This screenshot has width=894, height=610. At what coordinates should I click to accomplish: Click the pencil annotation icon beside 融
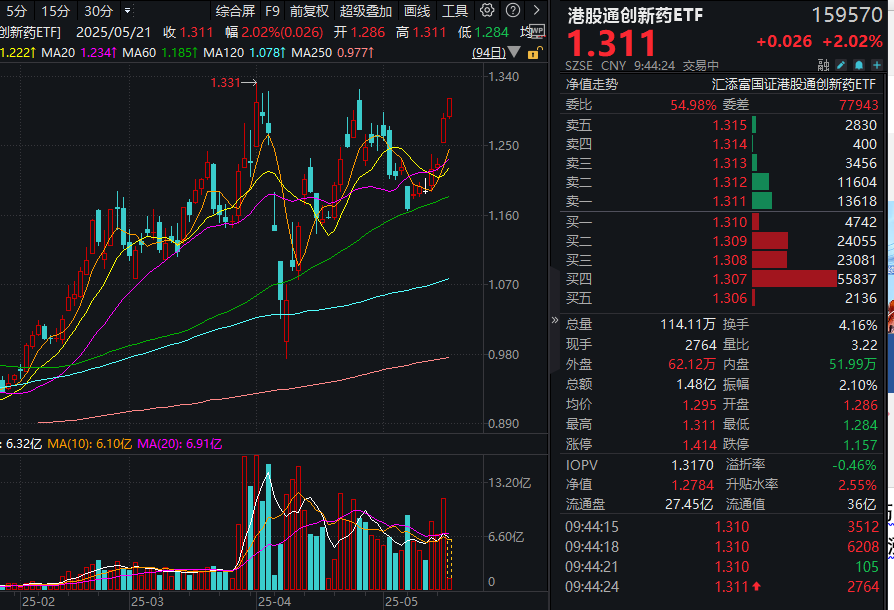840,63
